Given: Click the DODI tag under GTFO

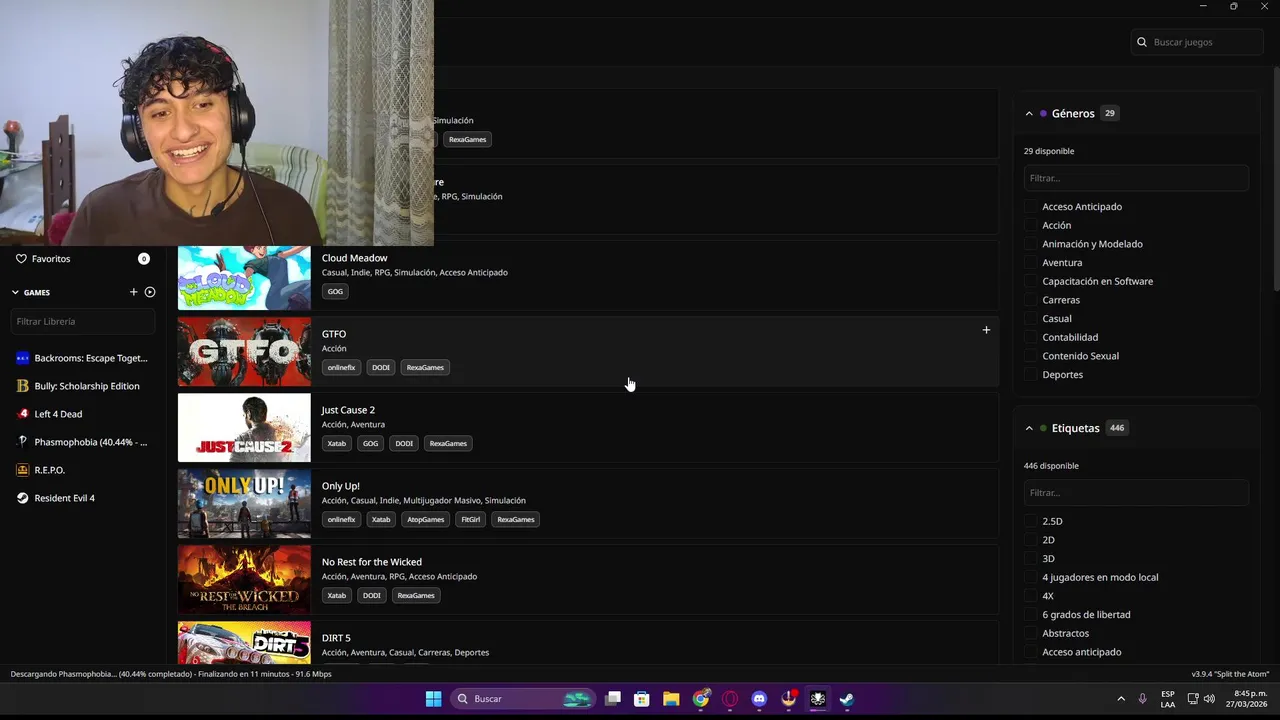Looking at the screenshot, I should [381, 367].
